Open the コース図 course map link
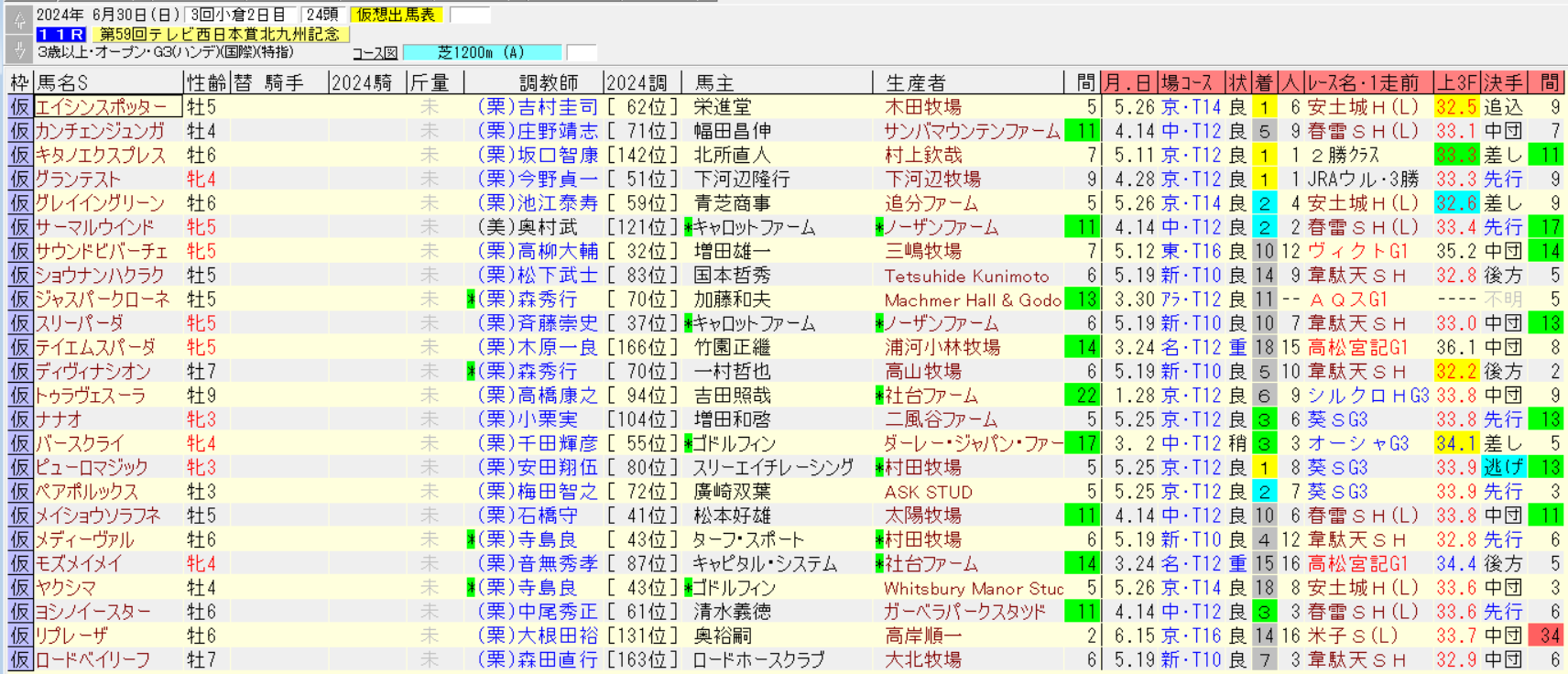The height and width of the screenshot is (674, 1568). (x=375, y=53)
